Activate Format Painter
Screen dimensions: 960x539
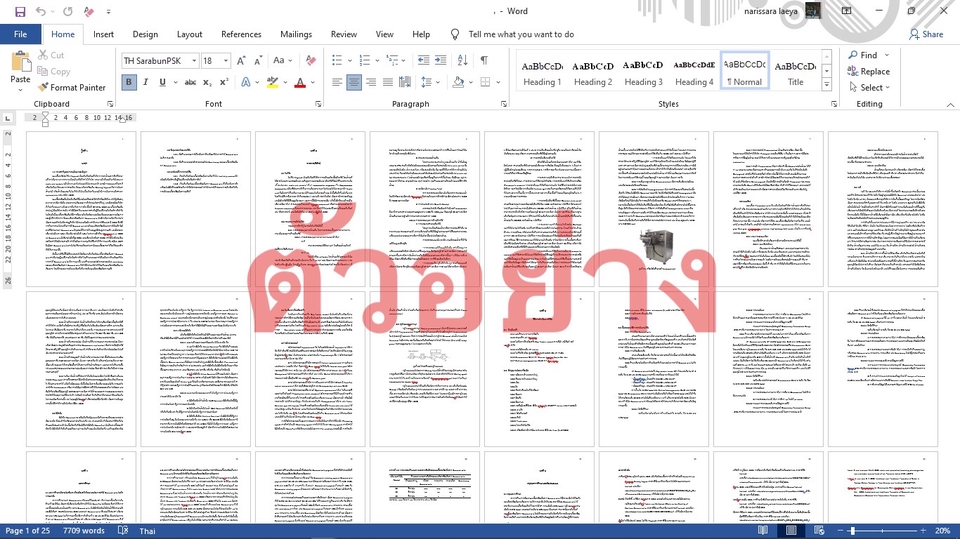(71, 88)
